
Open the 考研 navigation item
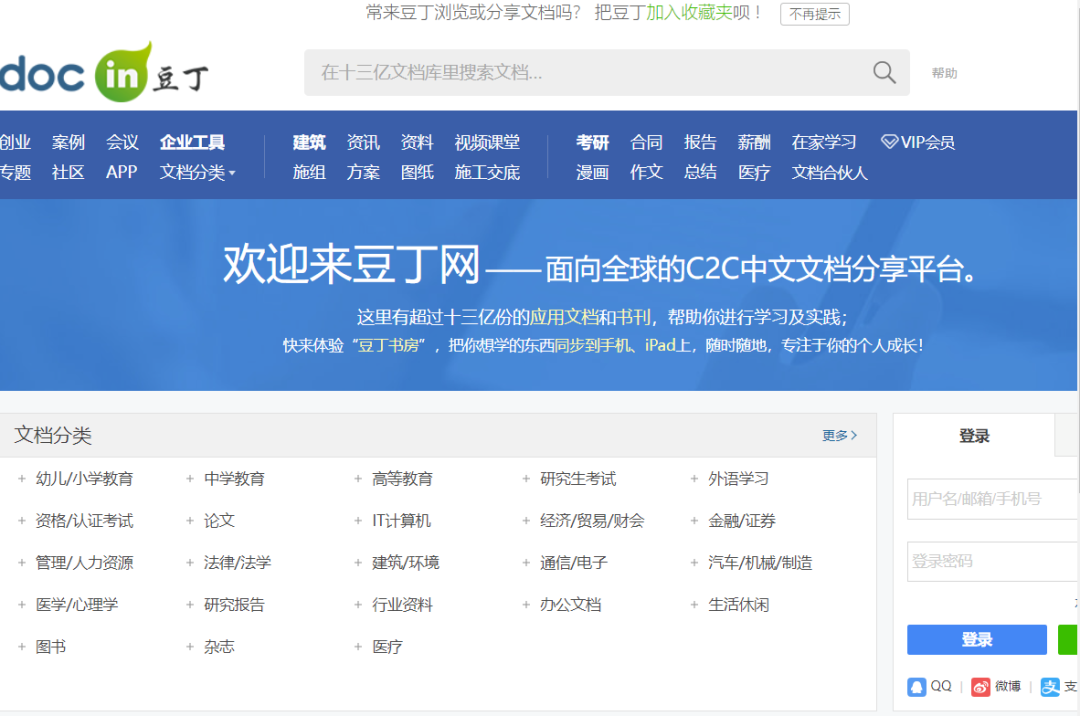[x=592, y=143]
